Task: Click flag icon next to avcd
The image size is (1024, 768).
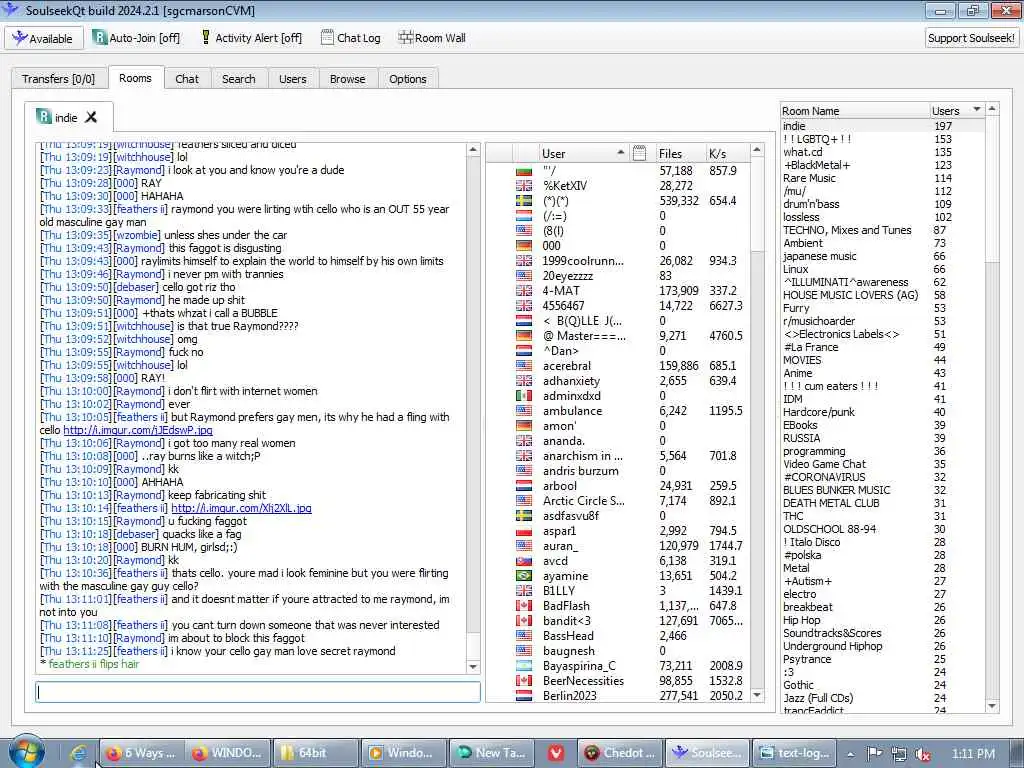Action: click(x=524, y=561)
